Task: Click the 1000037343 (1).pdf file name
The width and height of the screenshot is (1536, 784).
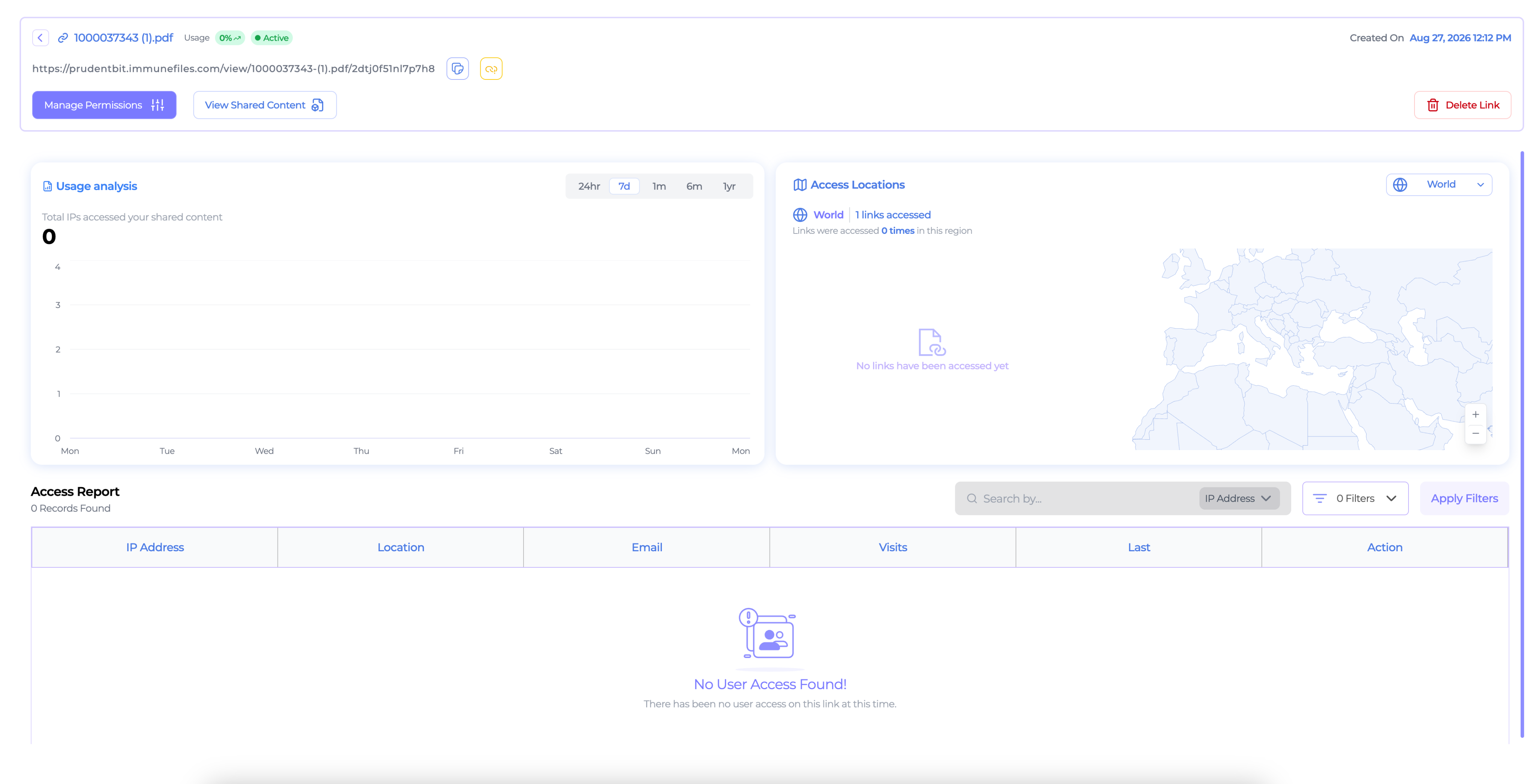Action: (123, 38)
